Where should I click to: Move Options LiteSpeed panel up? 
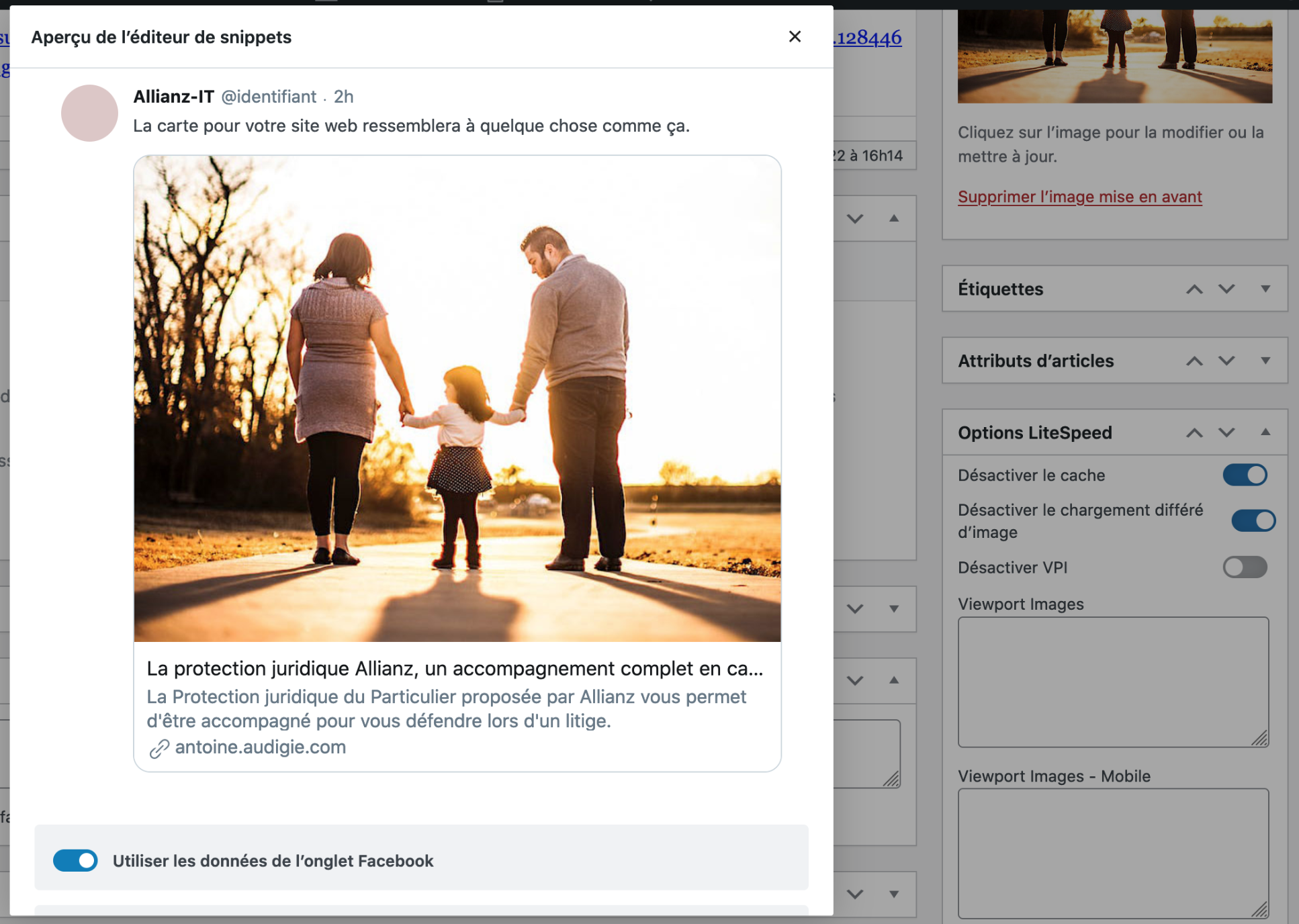tap(1194, 433)
